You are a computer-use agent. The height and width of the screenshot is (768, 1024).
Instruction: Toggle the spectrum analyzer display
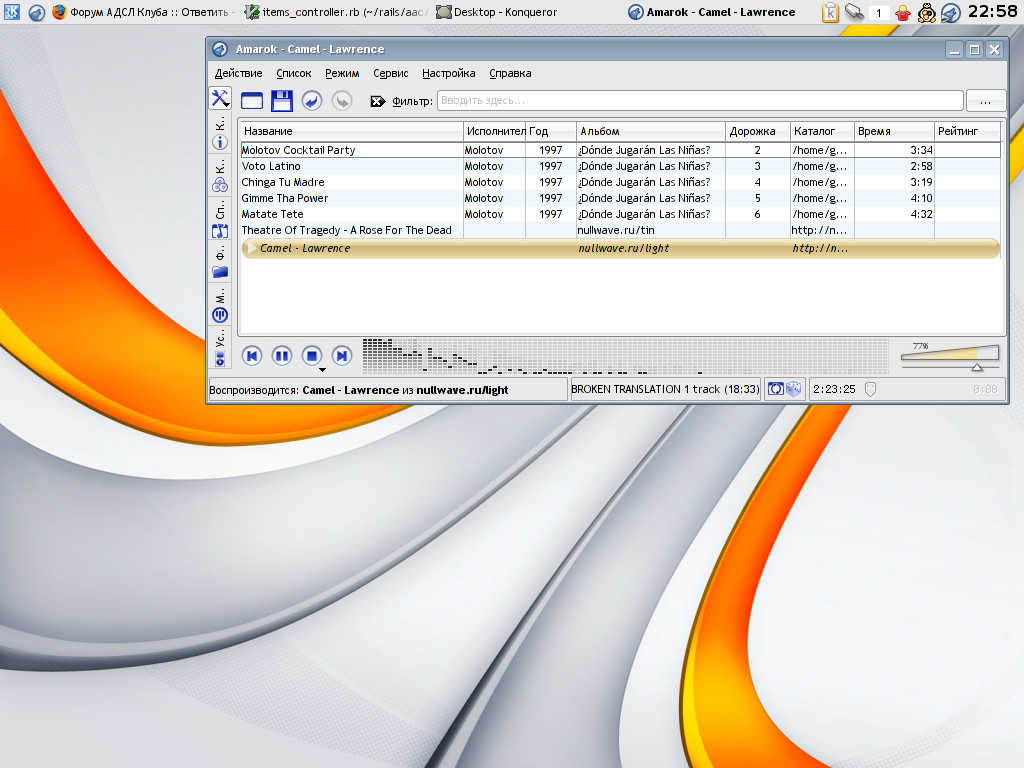pyautogui.click(x=625, y=356)
